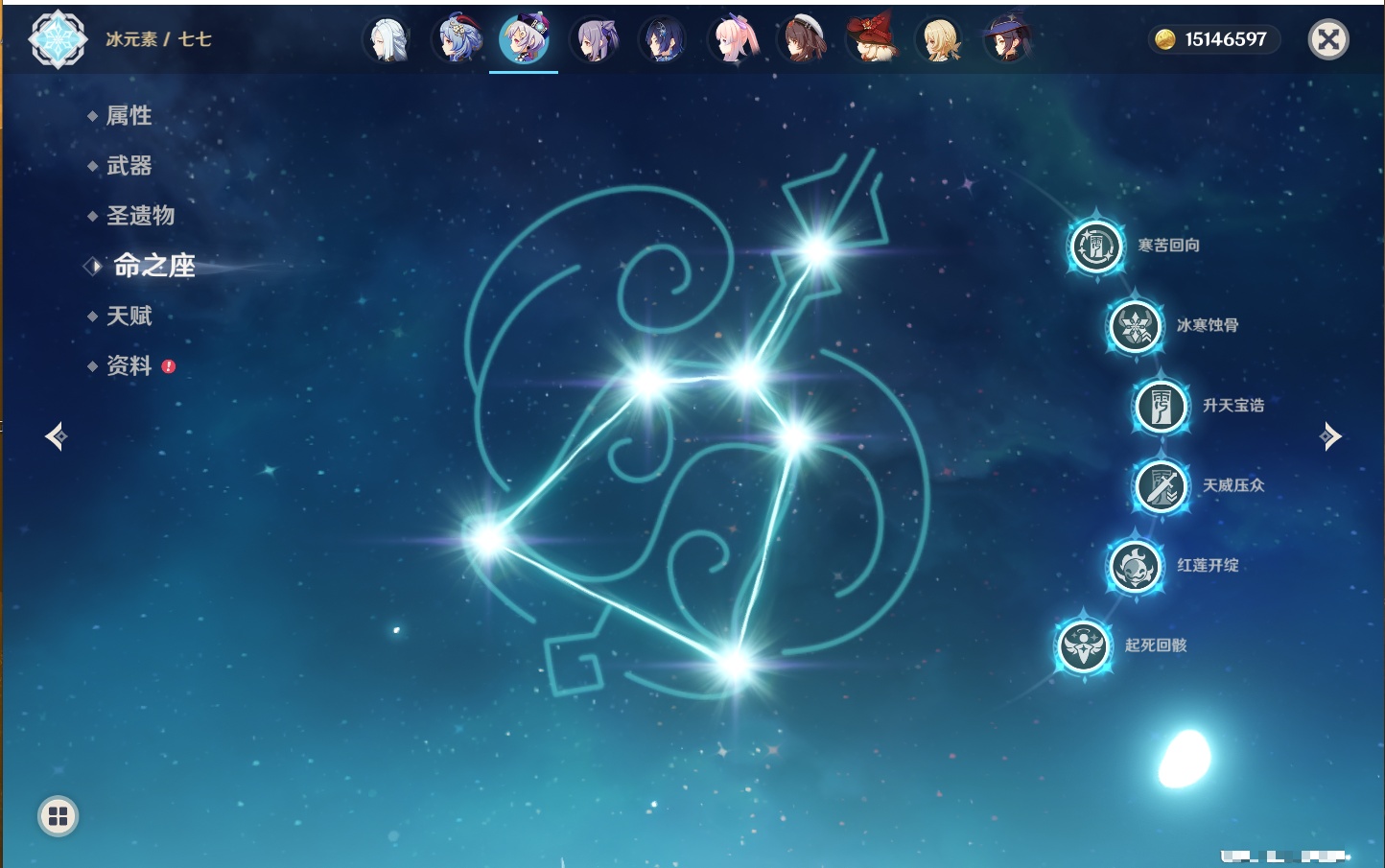This screenshot has height=868, width=1385.
Task: Click the Cryo element emblem icon
Action: click(58, 39)
